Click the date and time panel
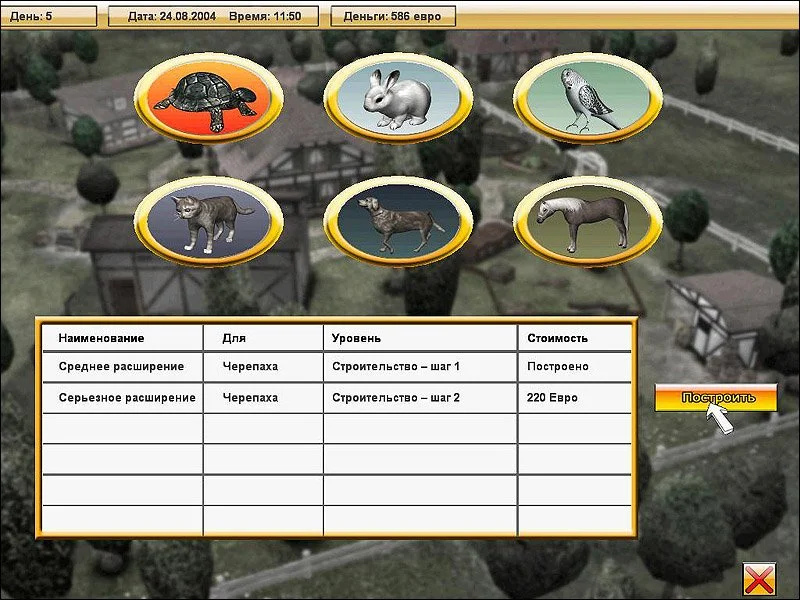The width and height of the screenshot is (800, 600). (x=212, y=16)
